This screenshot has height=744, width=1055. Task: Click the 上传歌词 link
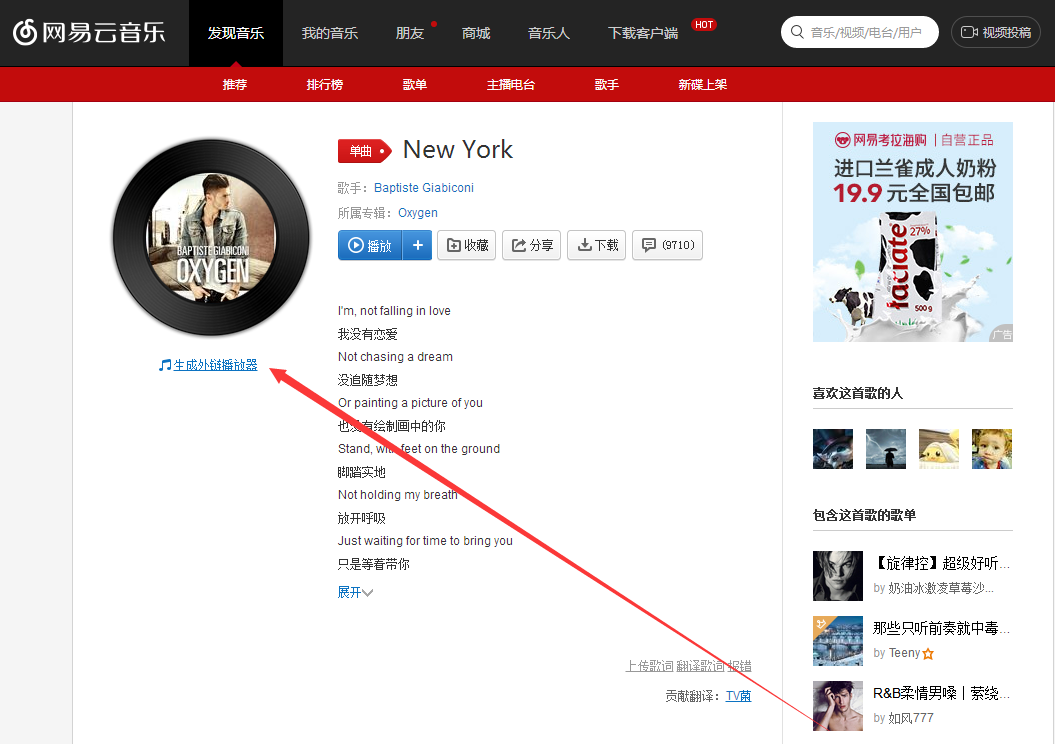[x=649, y=666]
